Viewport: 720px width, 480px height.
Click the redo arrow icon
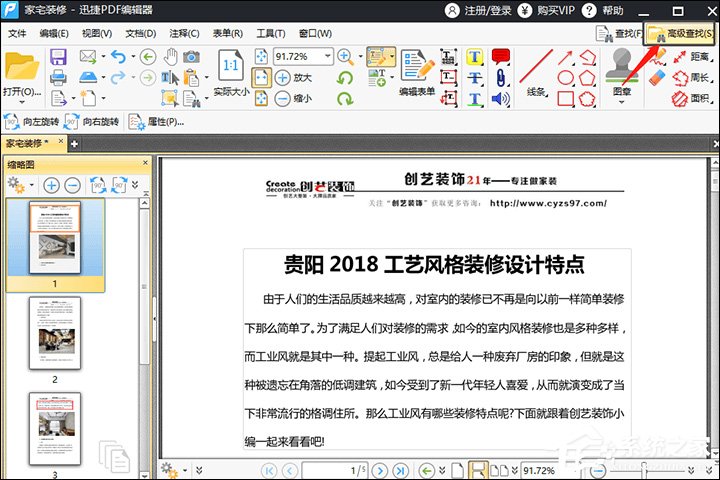(118, 77)
